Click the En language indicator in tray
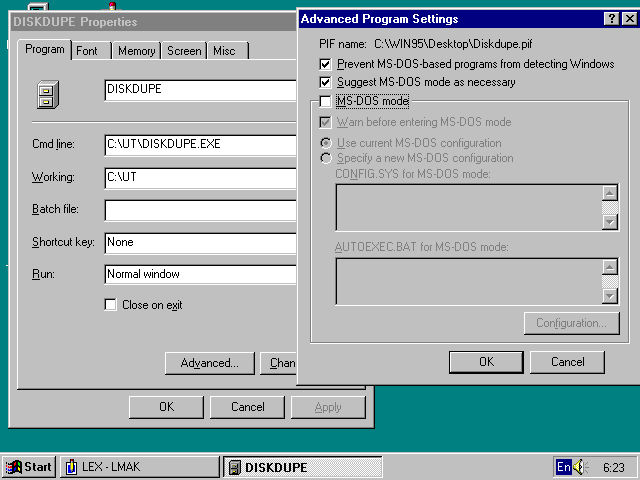 pos(563,467)
